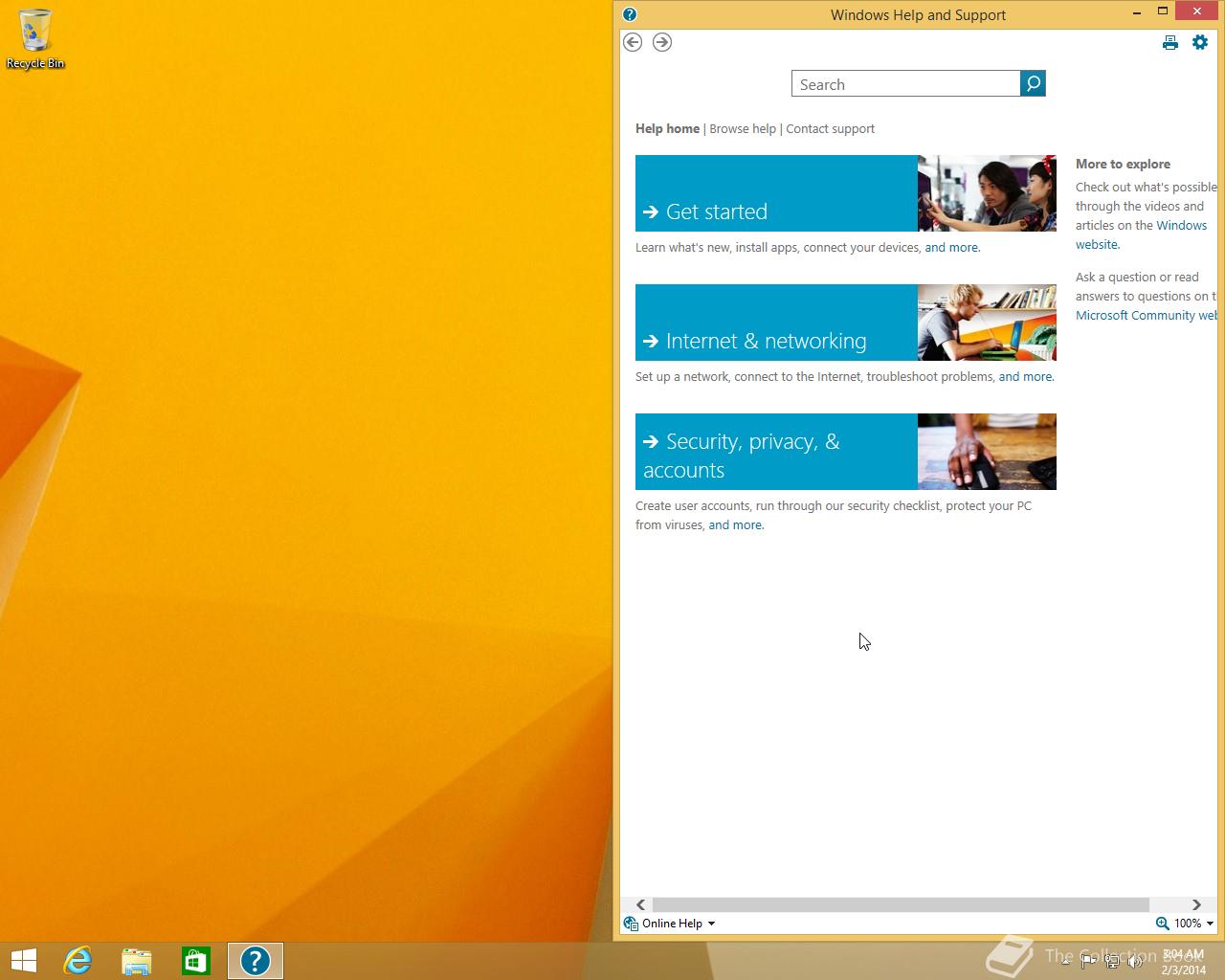
Task: Open the Options gear icon
Action: [x=1200, y=42]
